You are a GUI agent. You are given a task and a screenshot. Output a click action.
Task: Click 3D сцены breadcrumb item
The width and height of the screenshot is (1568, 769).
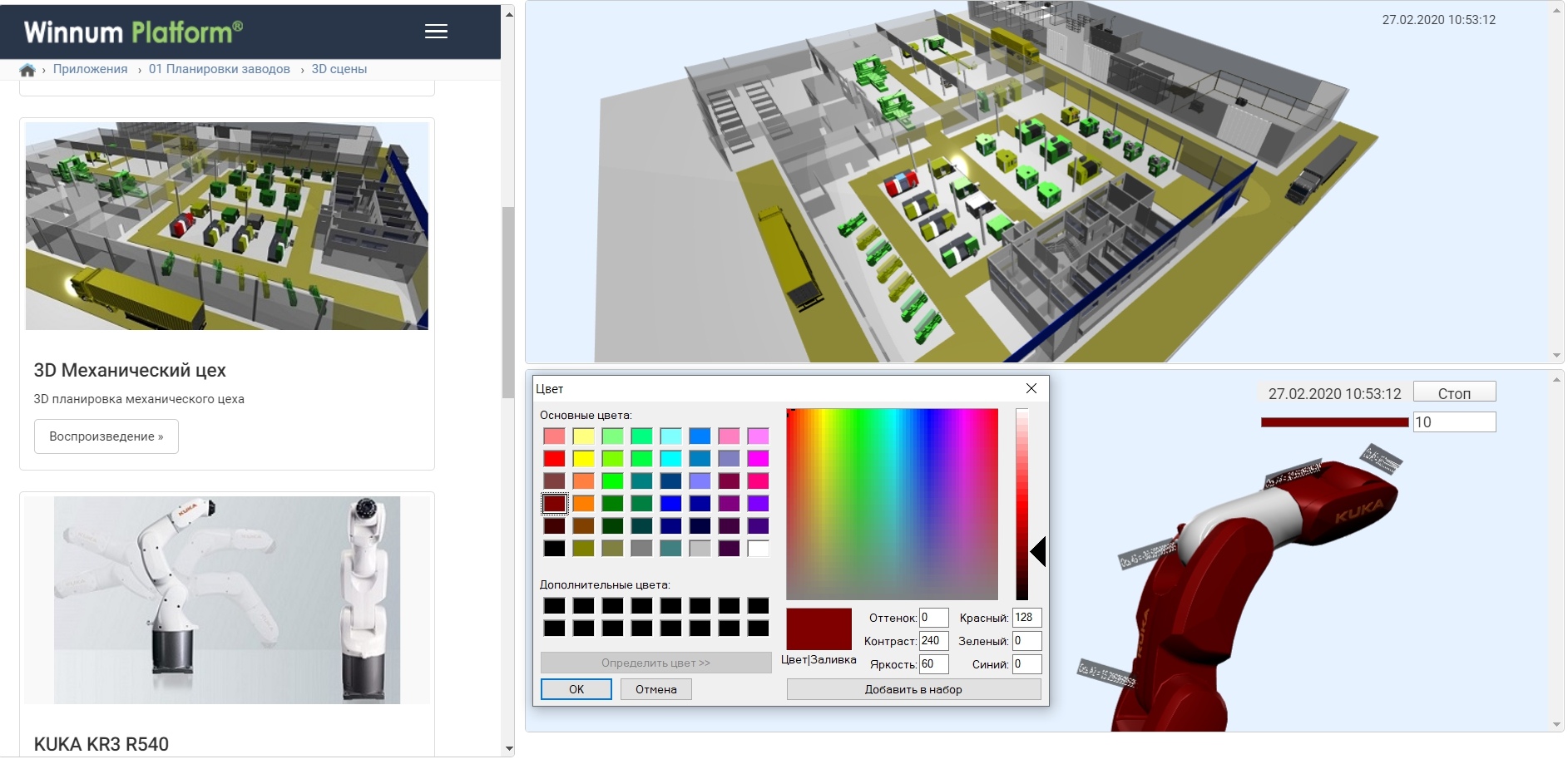point(339,69)
